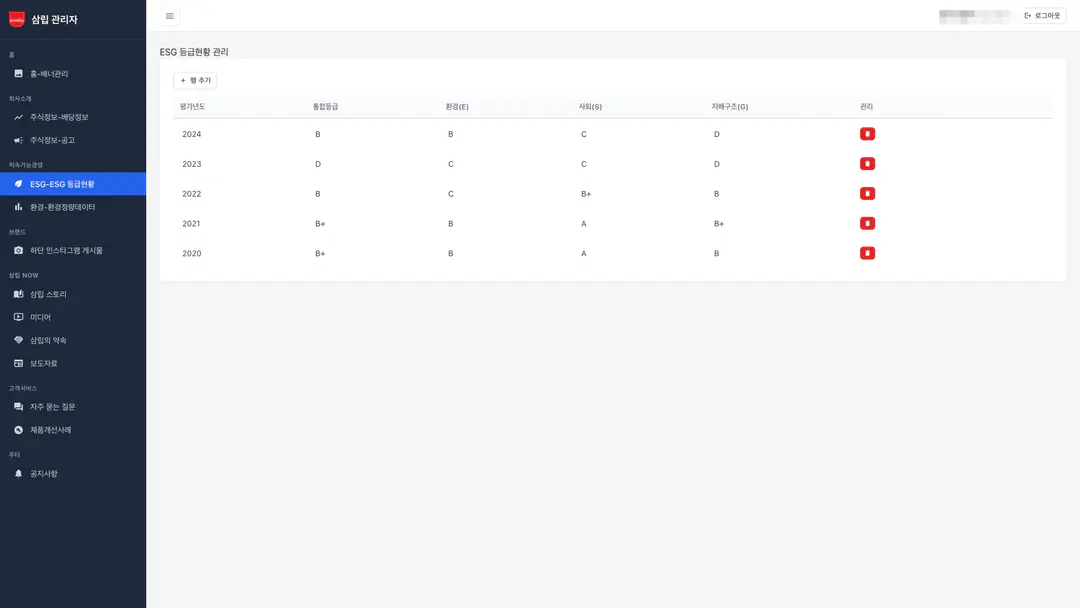Image resolution: width=1080 pixels, height=608 pixels.
Task: Click the 2021 year cell
Action: click(x=191, y=224)
